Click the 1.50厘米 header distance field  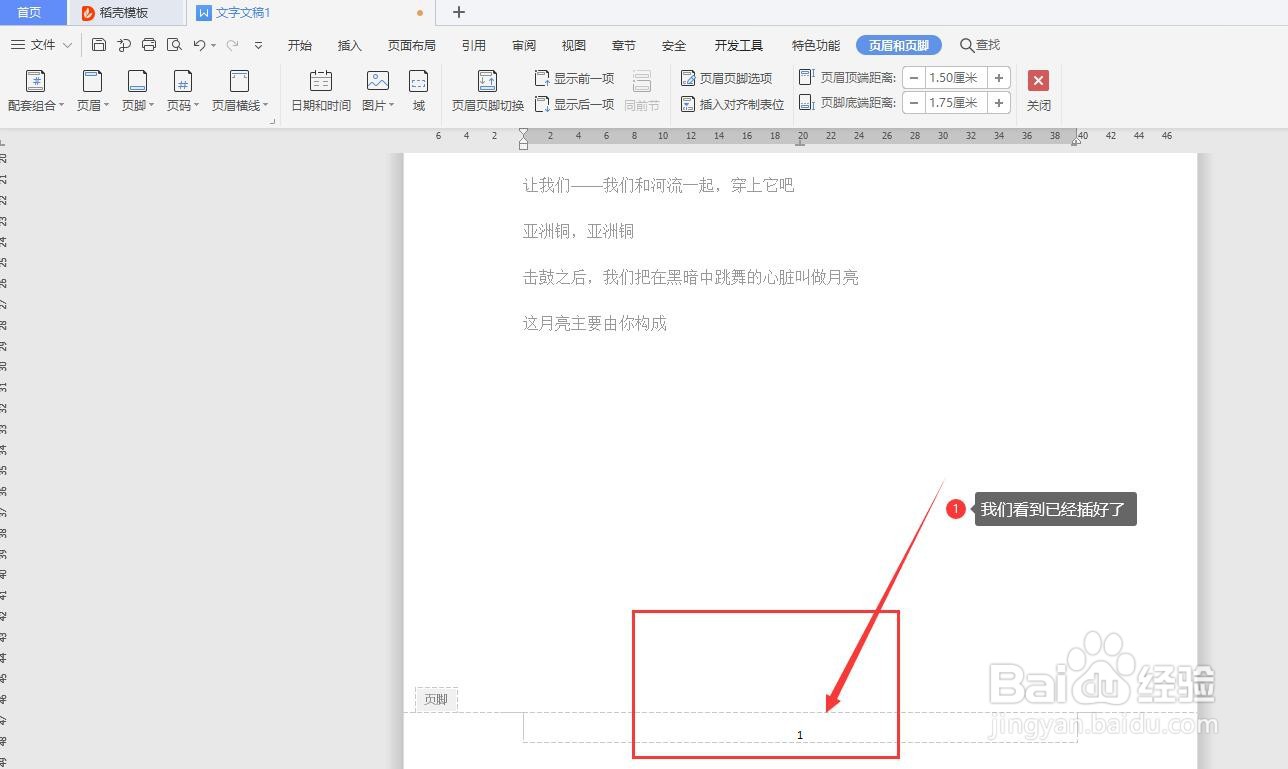pos(956,78)
